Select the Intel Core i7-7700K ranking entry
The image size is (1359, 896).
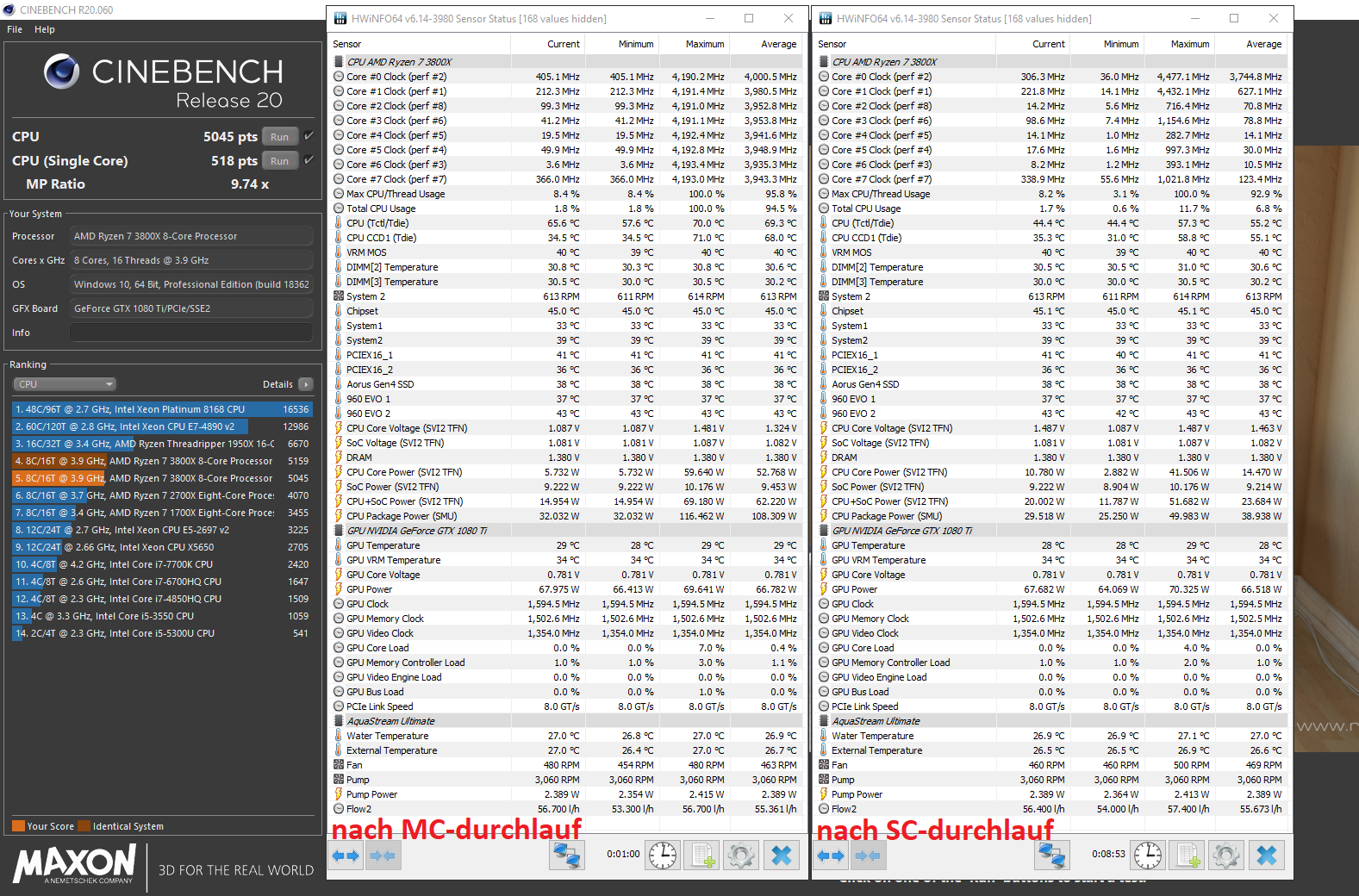162,564
